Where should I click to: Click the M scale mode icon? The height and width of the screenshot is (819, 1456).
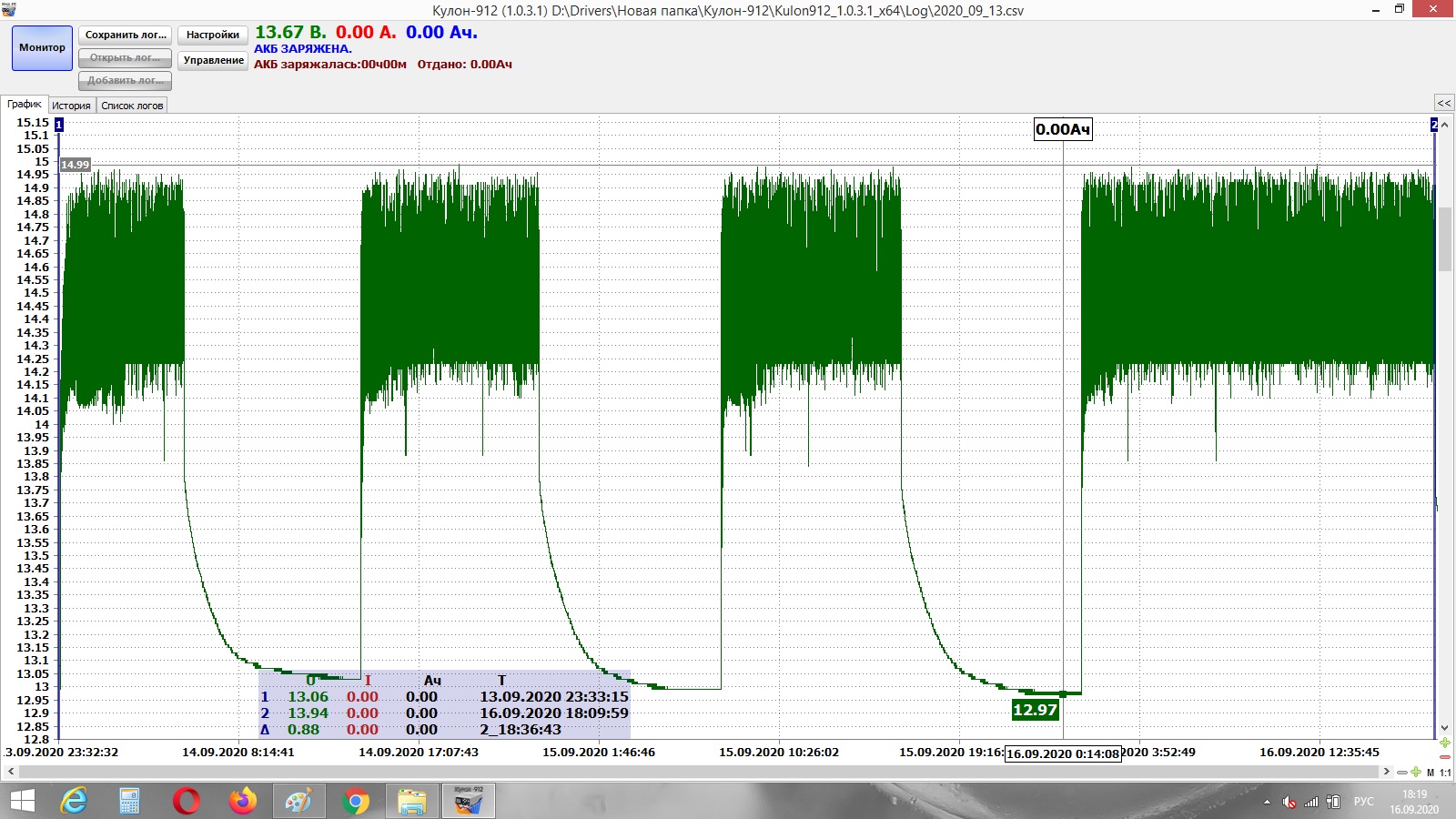coord(1431,773)
